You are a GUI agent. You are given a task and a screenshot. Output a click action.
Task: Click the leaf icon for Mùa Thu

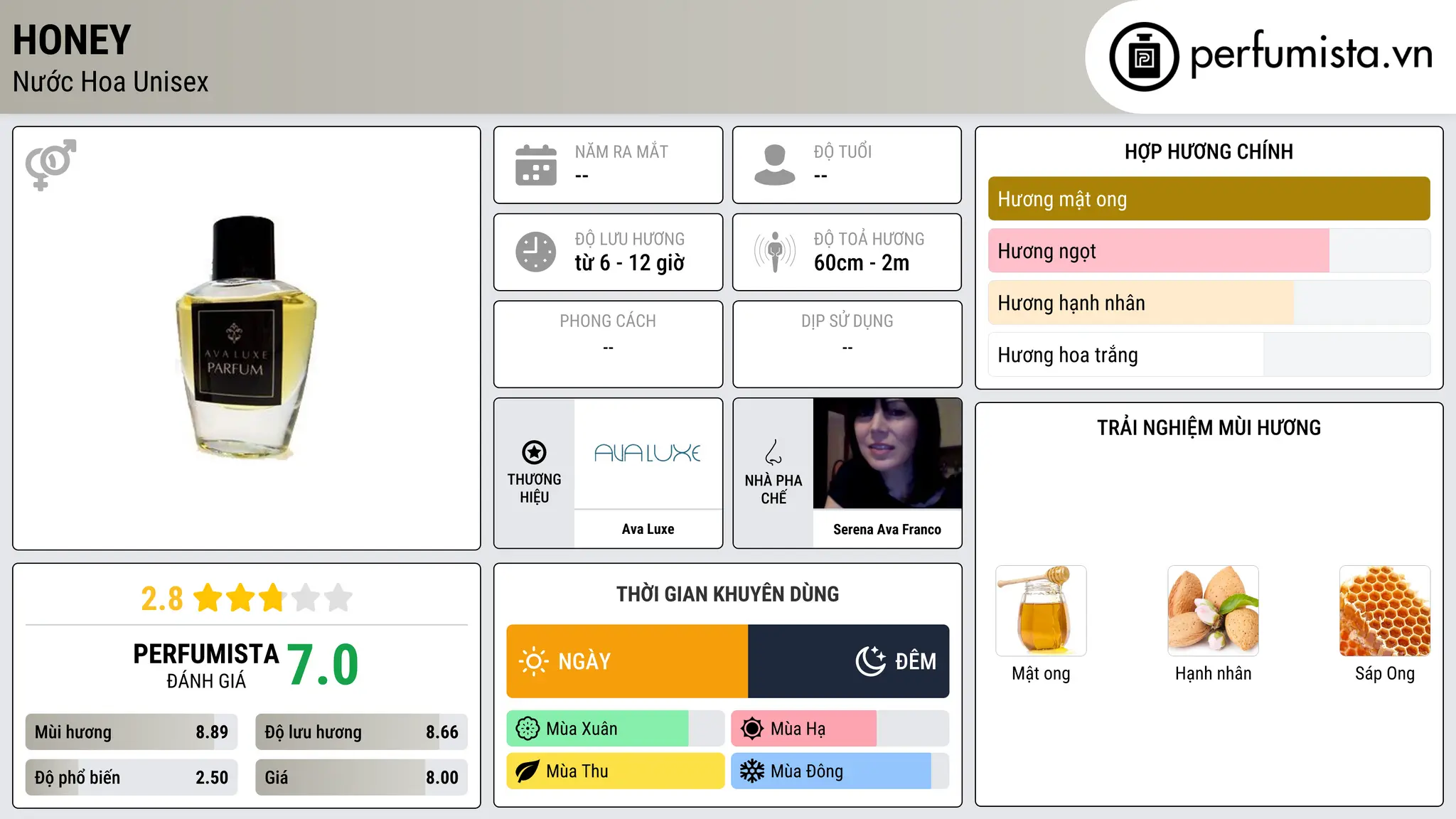pos(528,771)
